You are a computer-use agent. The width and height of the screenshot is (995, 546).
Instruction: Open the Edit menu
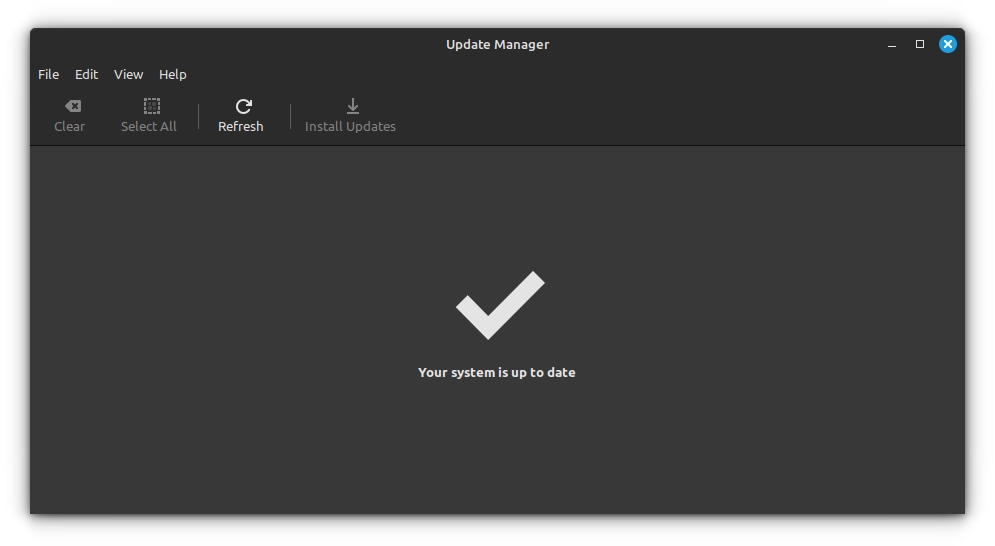[x=86, y=75]
